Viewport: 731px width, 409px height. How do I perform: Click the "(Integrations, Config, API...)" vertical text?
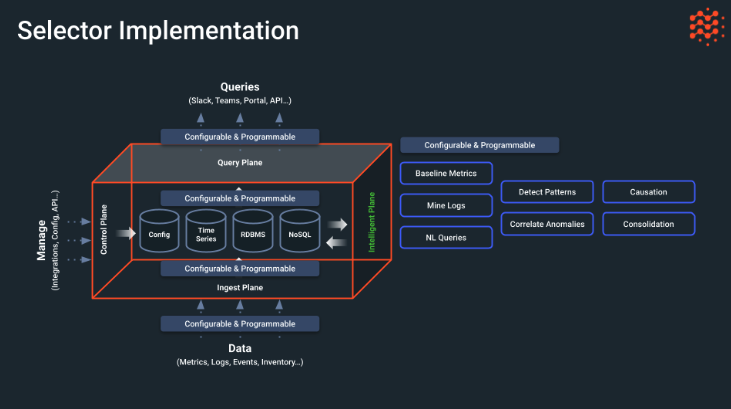tap(55, 240)
